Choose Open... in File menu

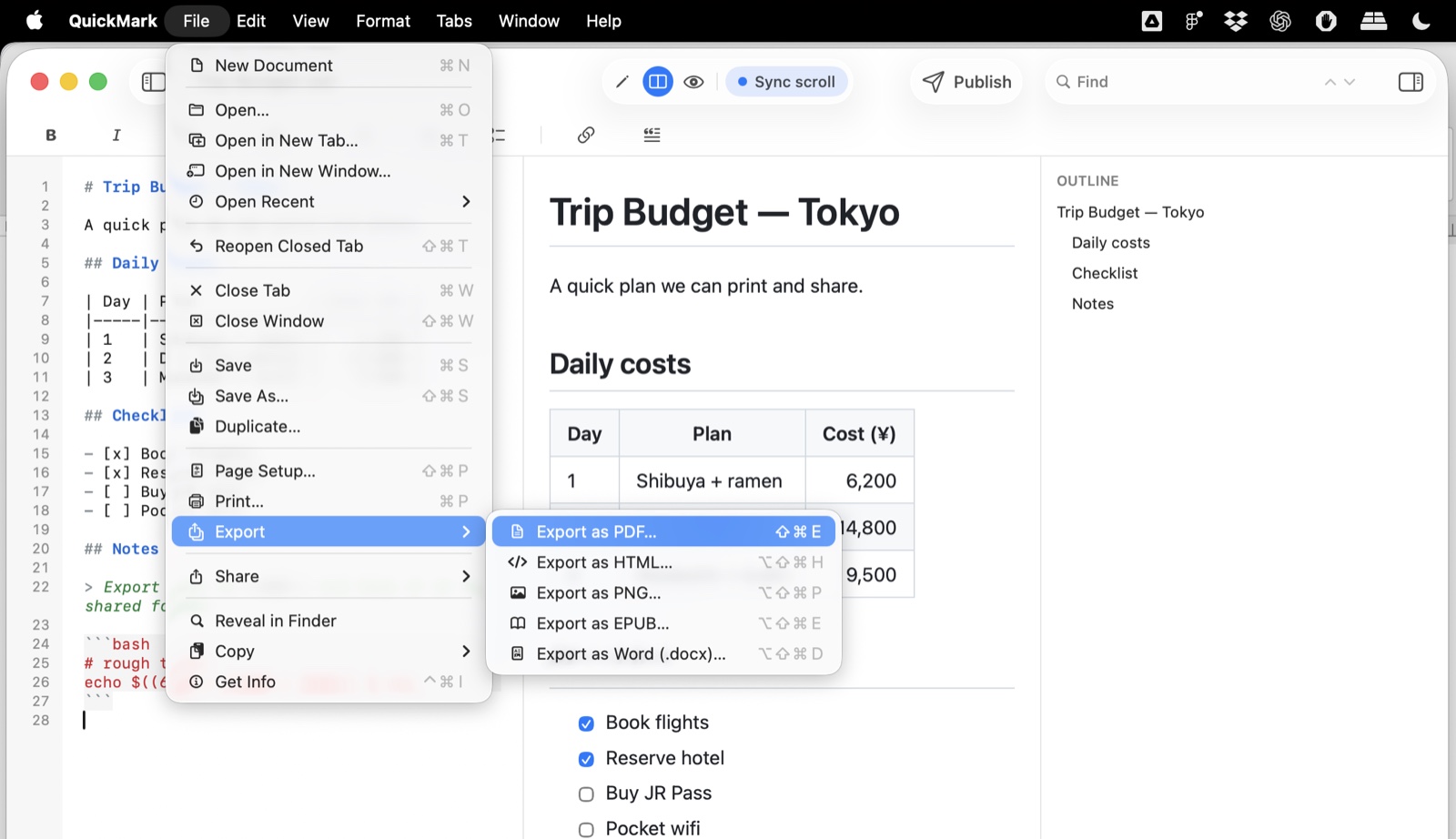(x=329, y=110)
